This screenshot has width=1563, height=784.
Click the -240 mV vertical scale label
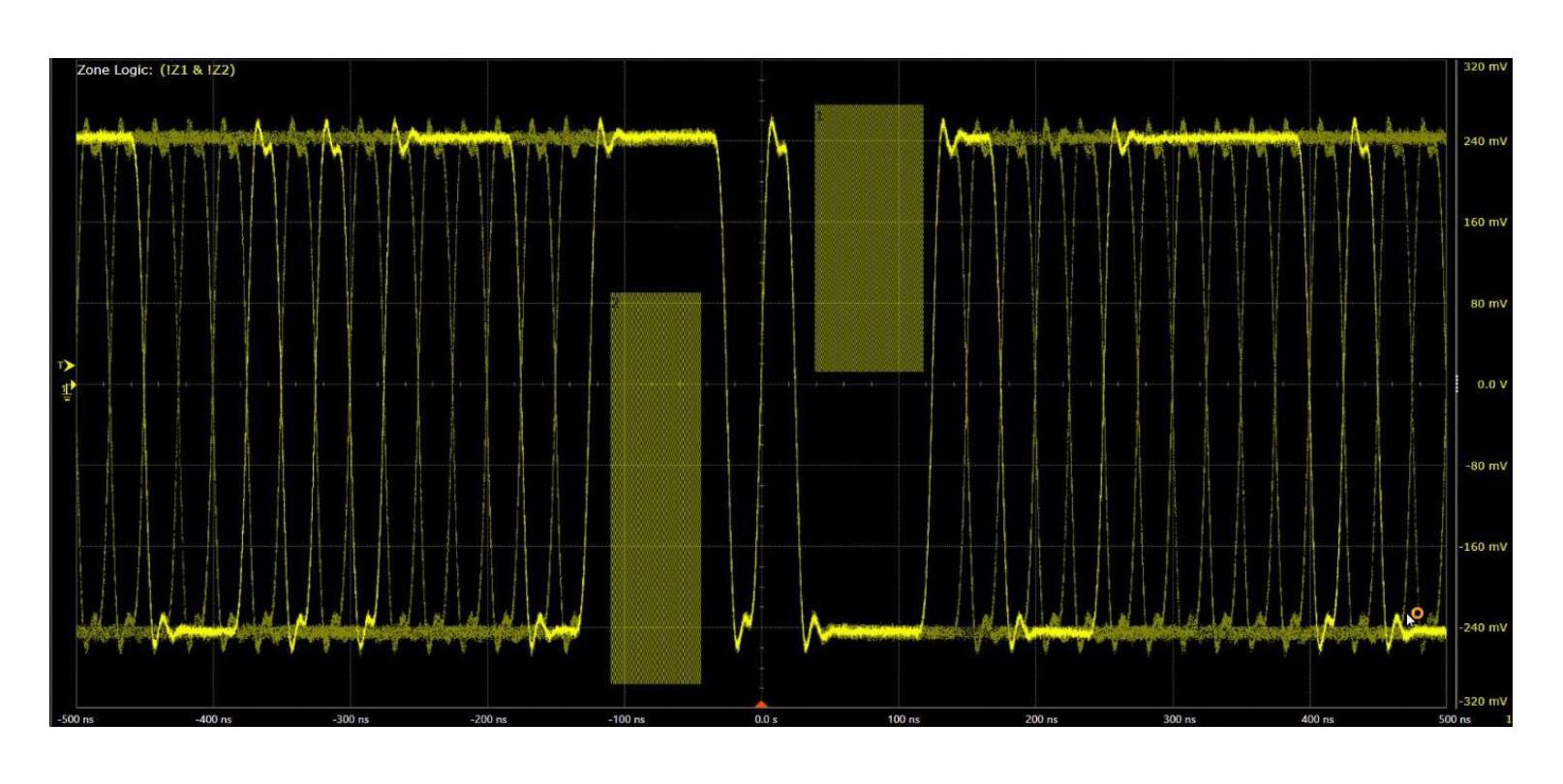click(x=1484, y=628)
